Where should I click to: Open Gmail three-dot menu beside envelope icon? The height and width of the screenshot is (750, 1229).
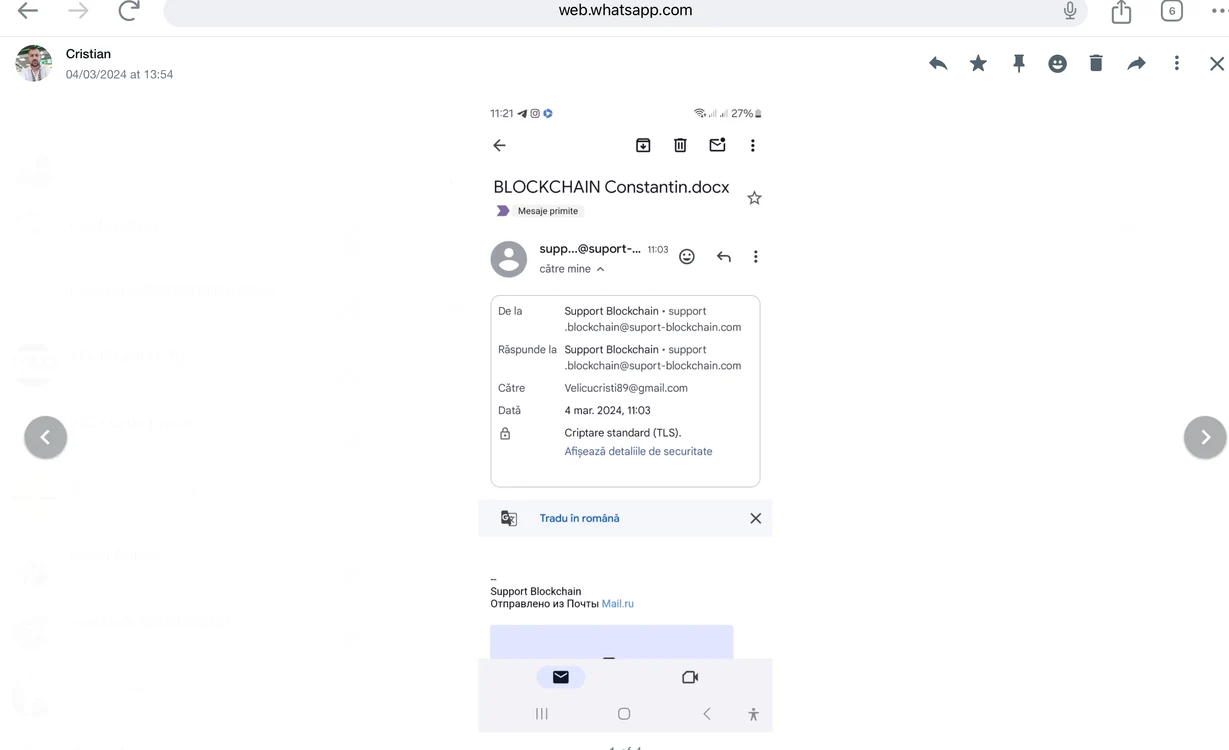tap(753, 145)
